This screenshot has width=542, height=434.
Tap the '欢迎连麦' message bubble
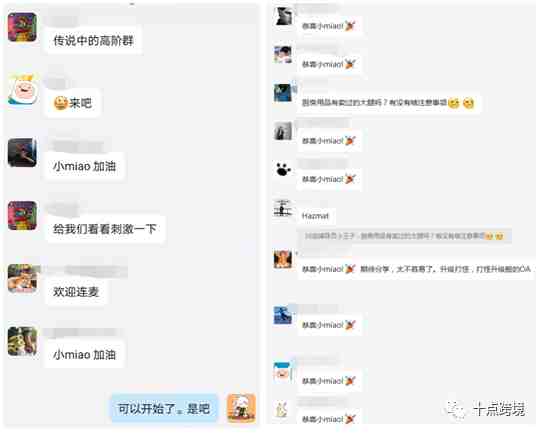point(76,292)
